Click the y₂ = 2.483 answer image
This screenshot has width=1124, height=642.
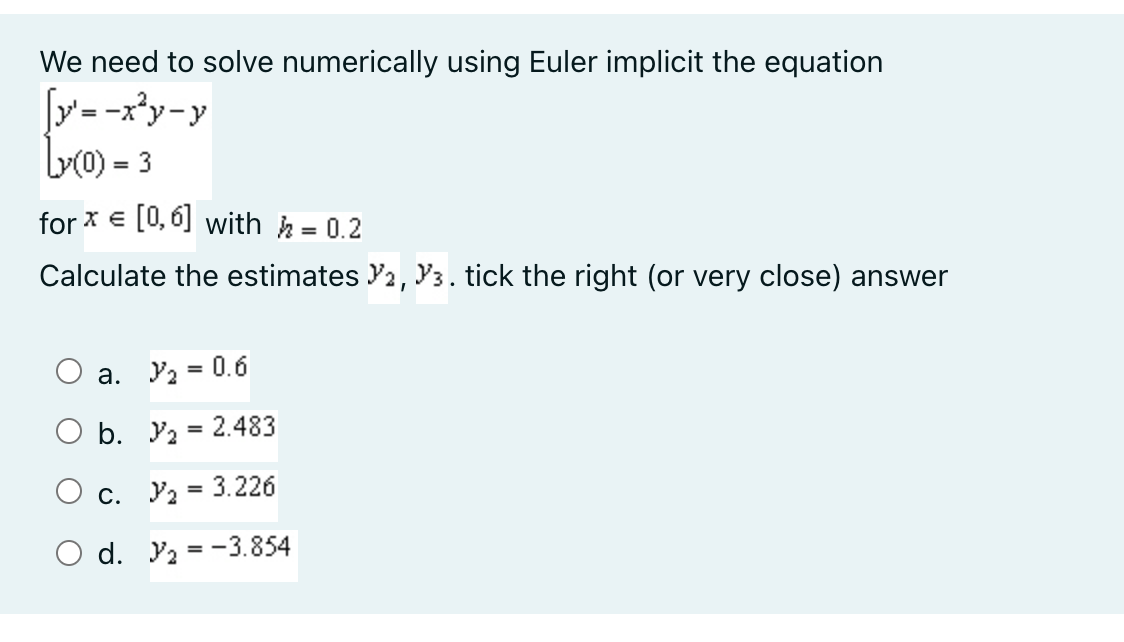(208, 431)
